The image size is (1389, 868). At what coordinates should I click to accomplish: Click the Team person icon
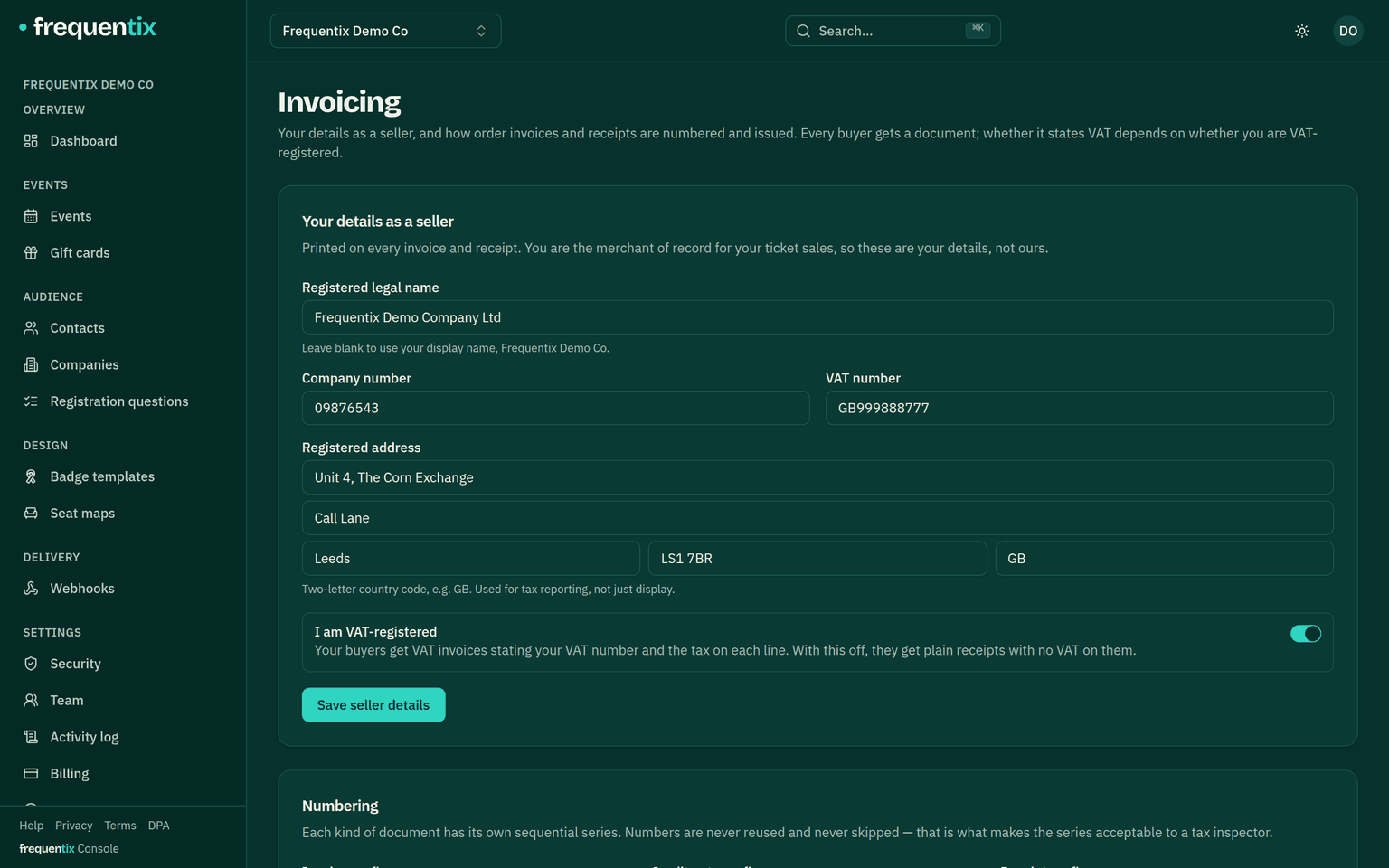point(31,701)
